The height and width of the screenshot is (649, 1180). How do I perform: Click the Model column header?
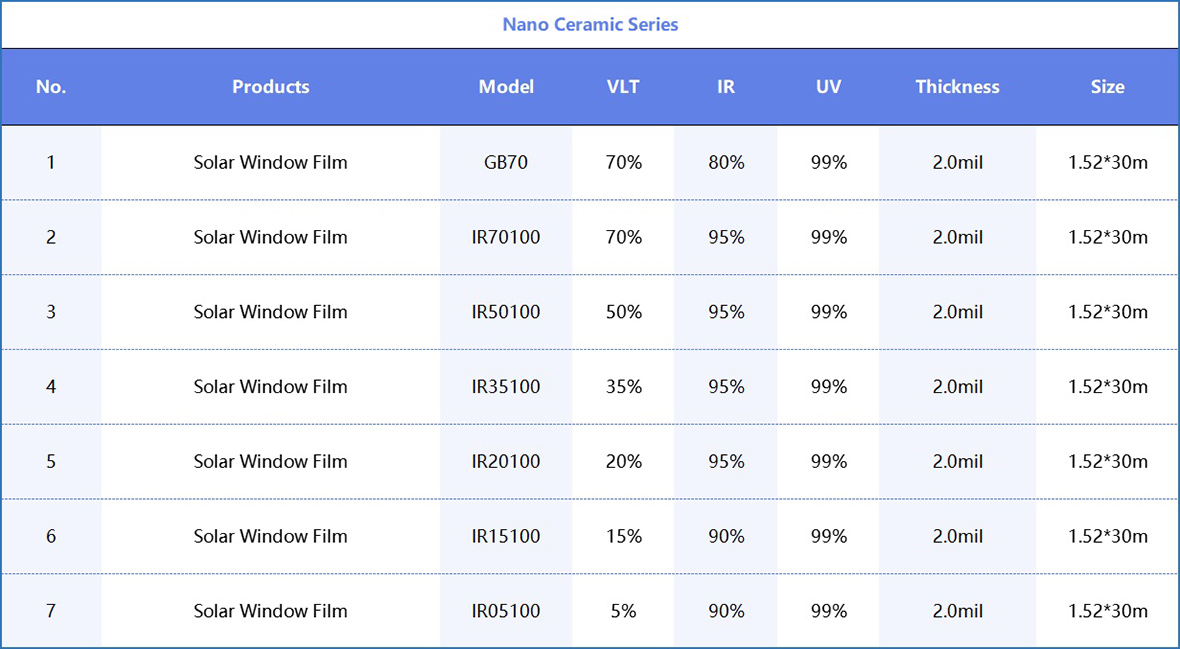tap(506, 87)
